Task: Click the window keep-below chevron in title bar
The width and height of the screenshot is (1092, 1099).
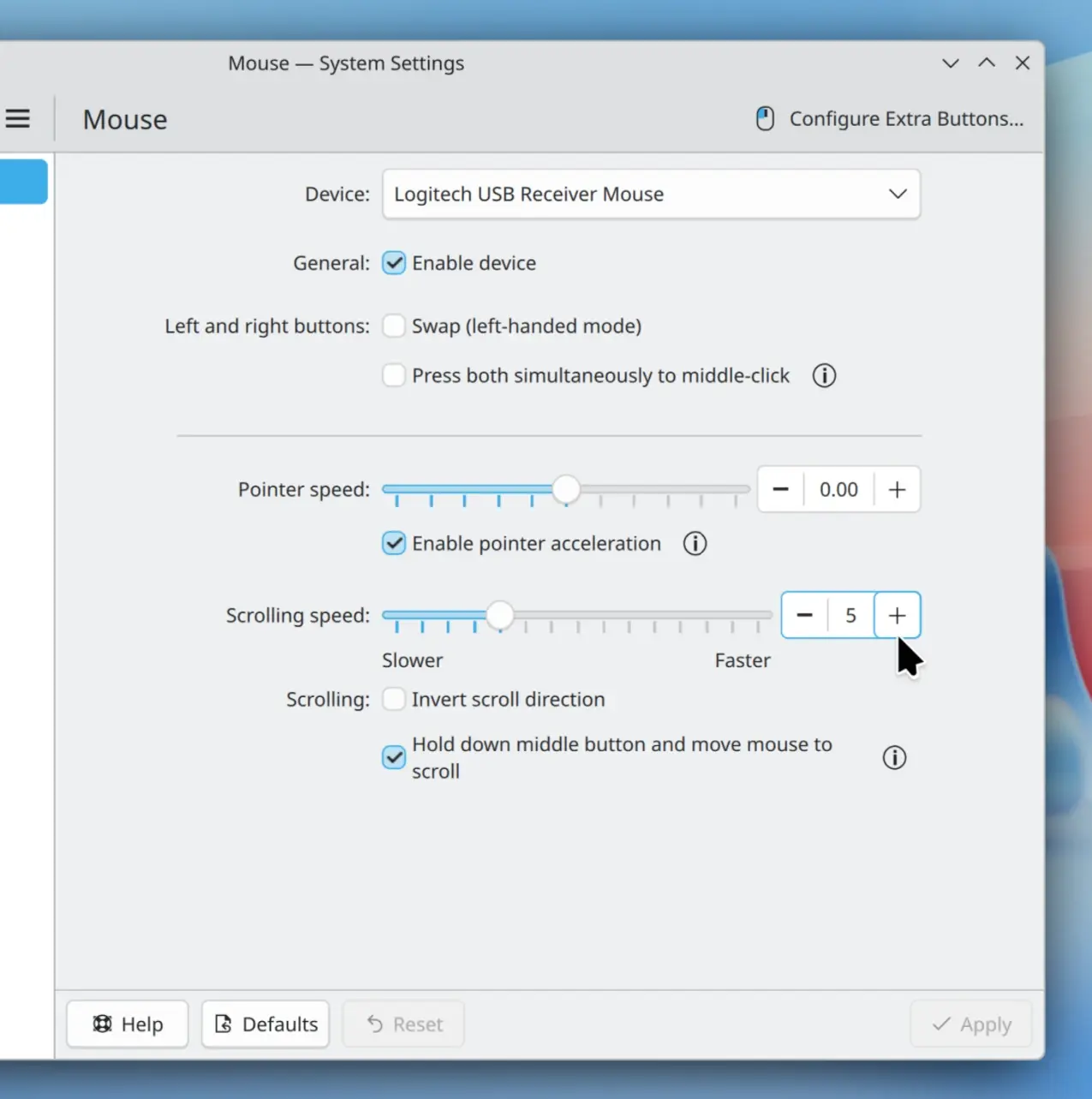Action: [950, 63]
